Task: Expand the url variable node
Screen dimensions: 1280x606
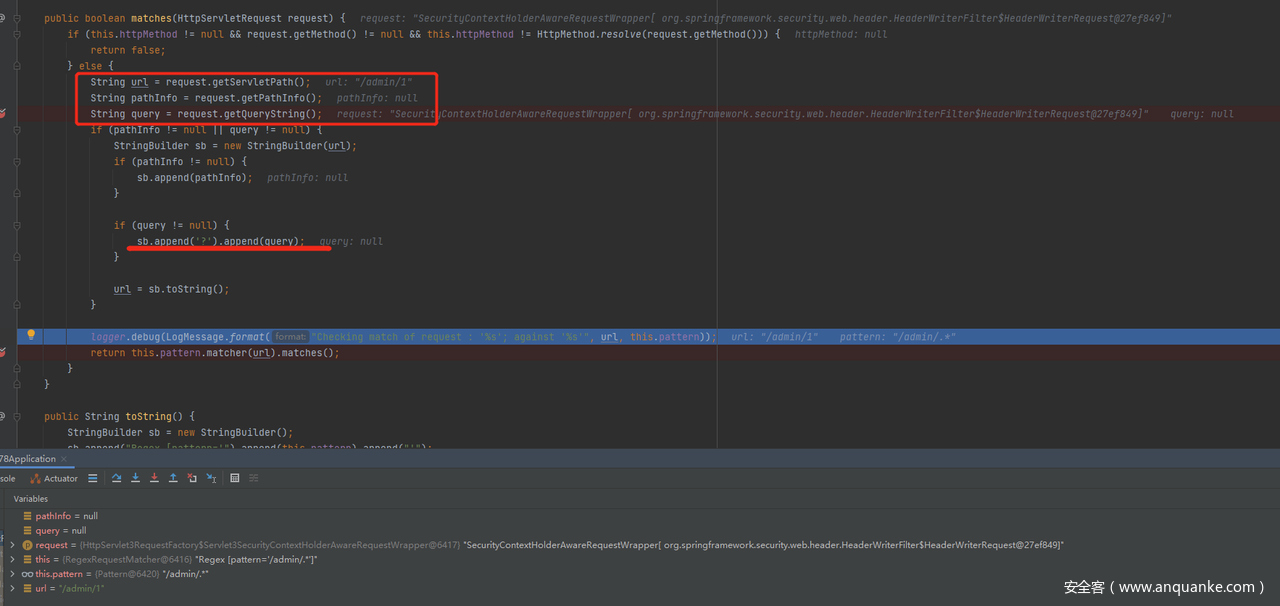Action: [12, 589]
